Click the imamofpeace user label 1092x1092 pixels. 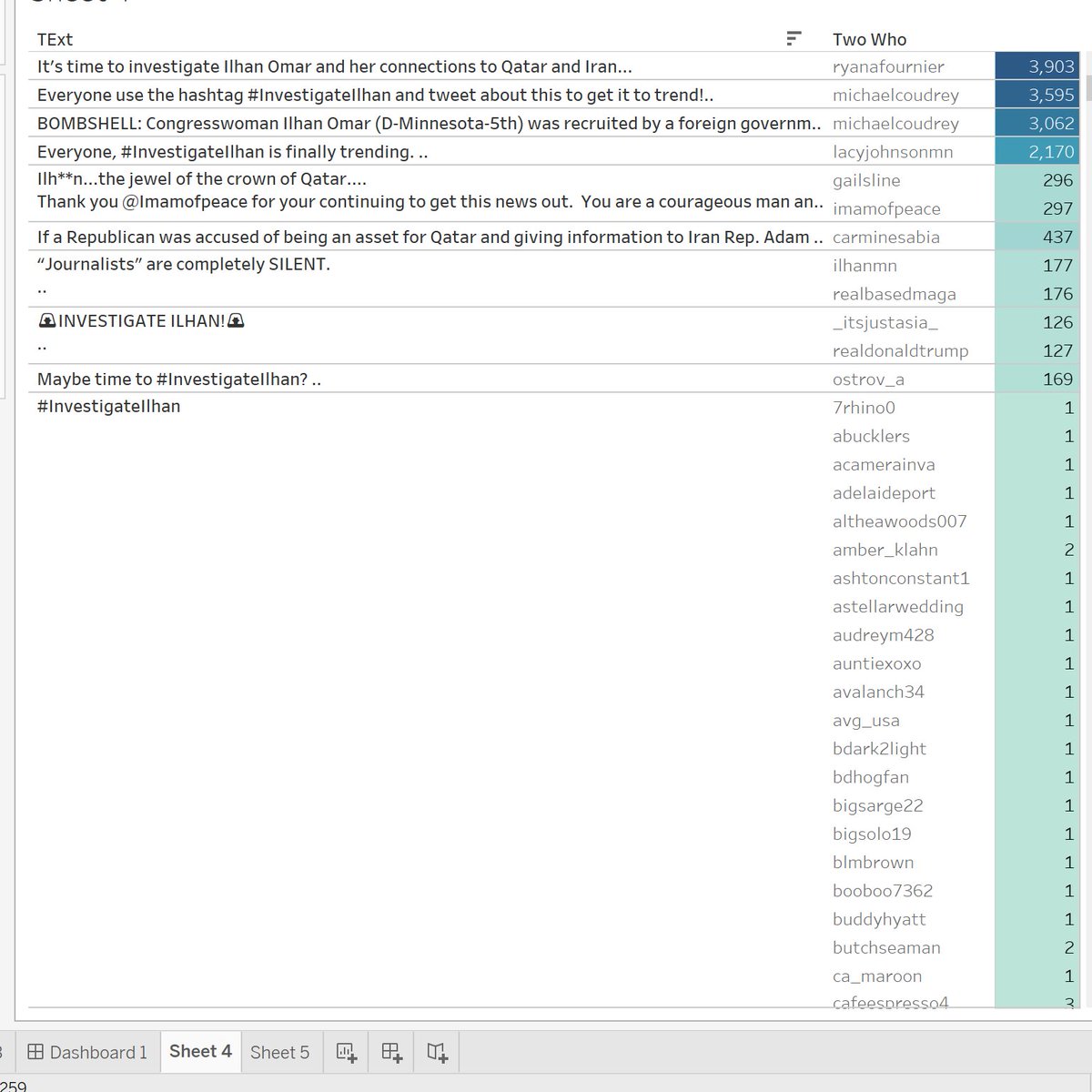(886, 208)
